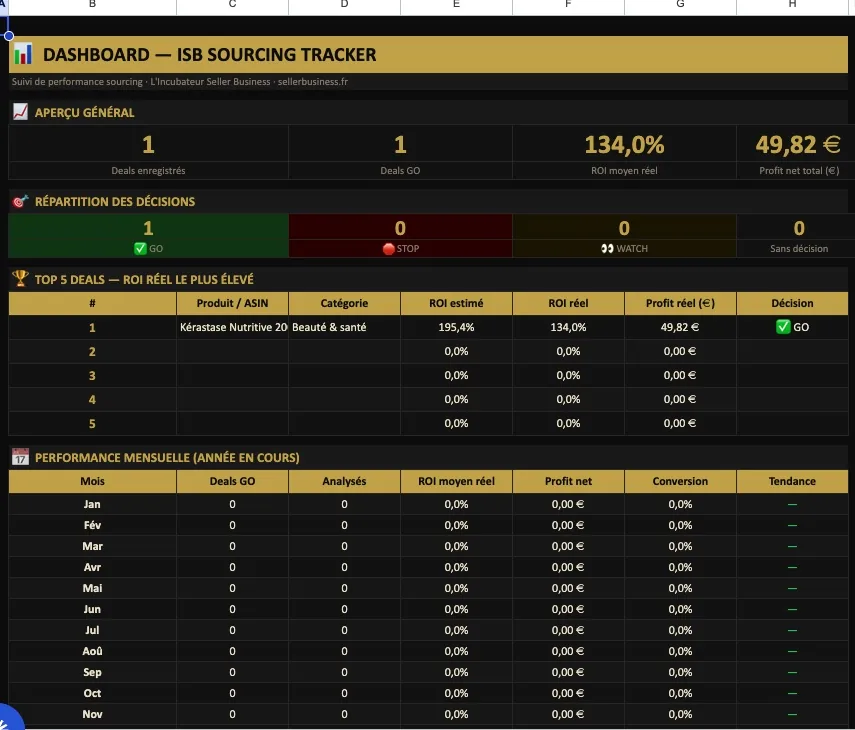
Task: Select the Deals enregistrés value 1
Action: [x=148, y=144]
